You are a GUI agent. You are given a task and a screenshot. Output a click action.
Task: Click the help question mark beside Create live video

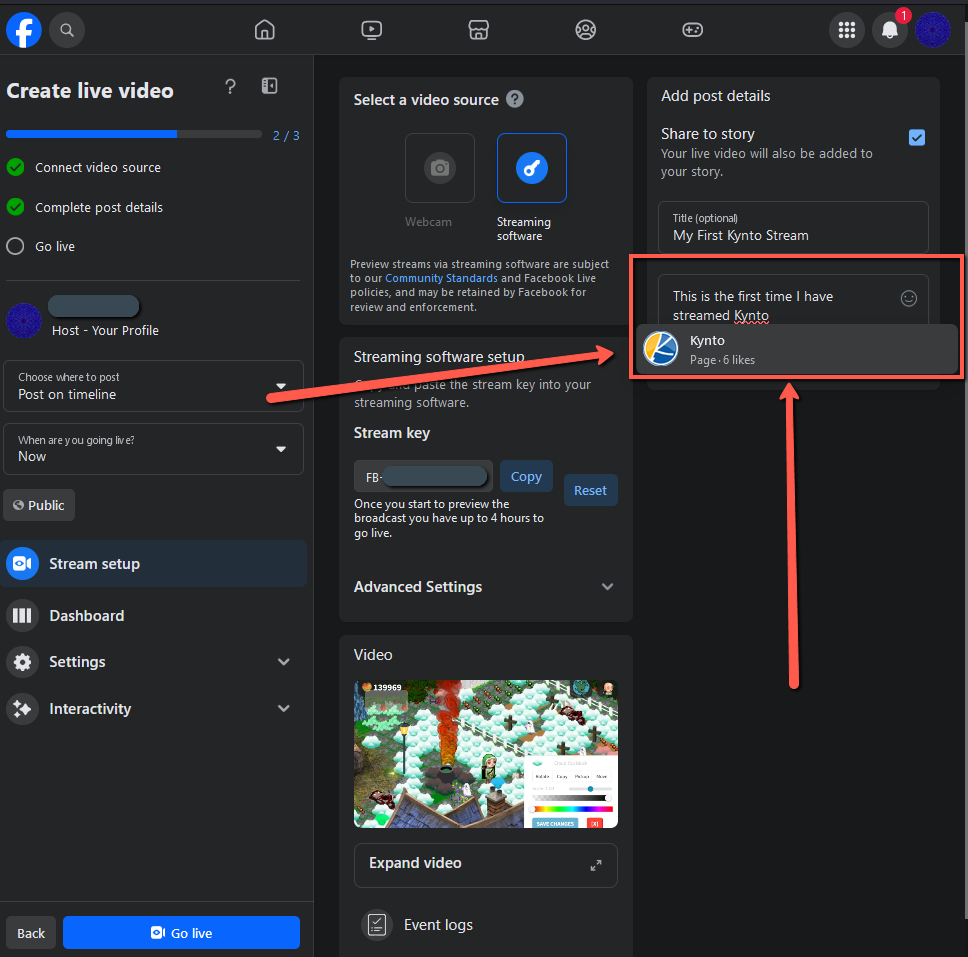(230, 86)
